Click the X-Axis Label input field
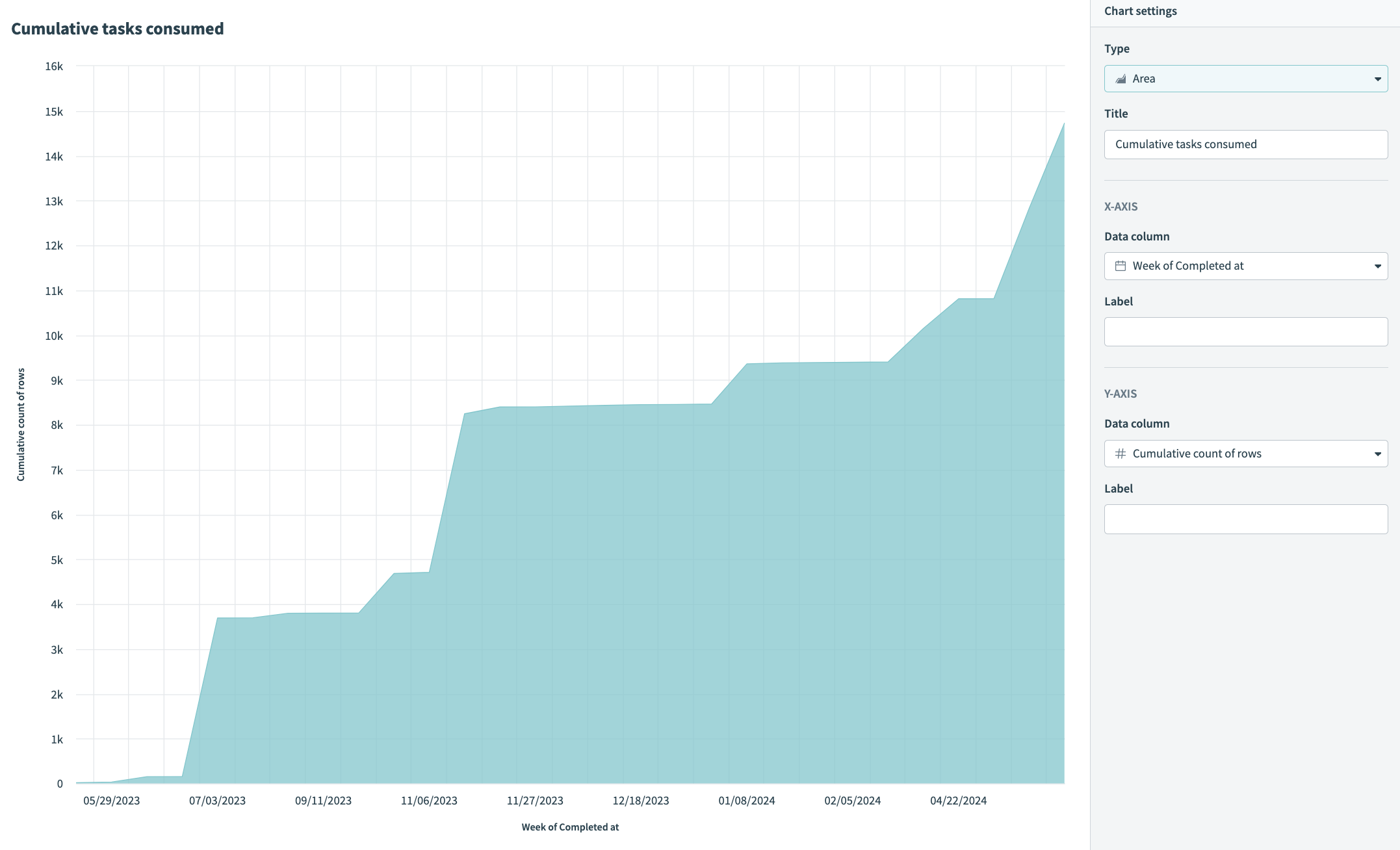Image resolution: width=1400 pixels, height=850 pixels. click(1245, 331)
